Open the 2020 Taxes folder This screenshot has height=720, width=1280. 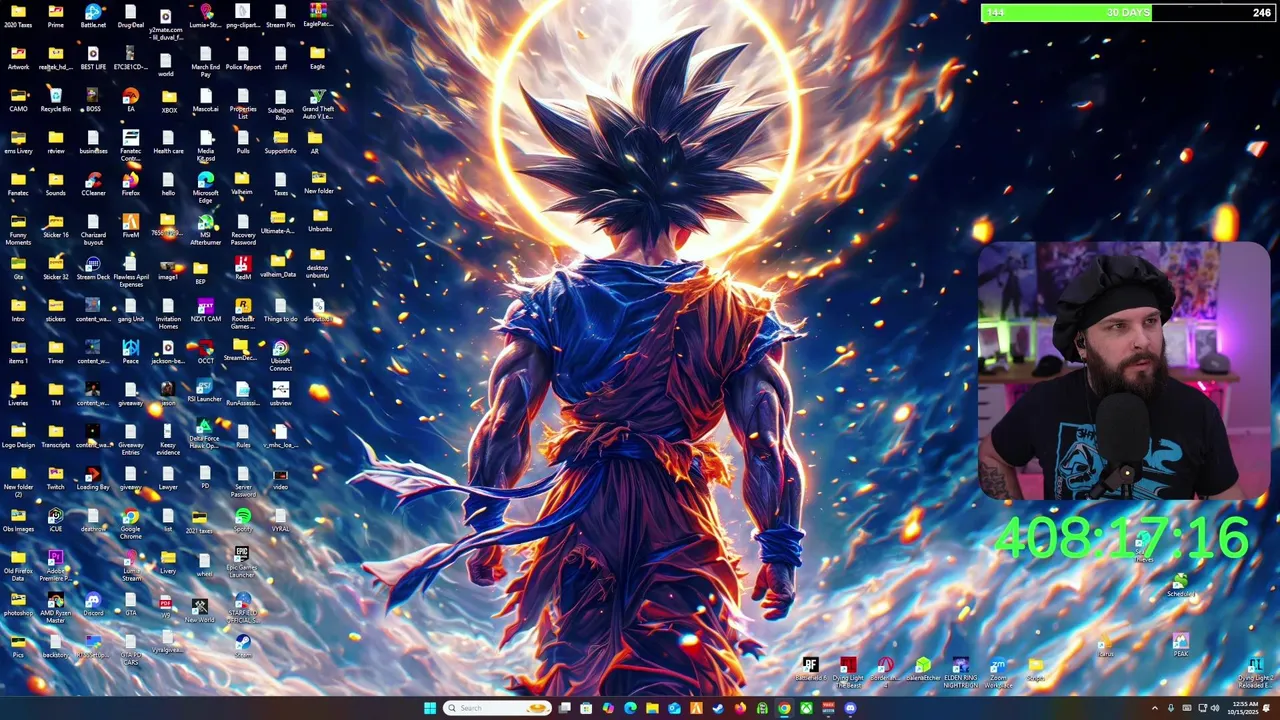[x=18, y=14]
